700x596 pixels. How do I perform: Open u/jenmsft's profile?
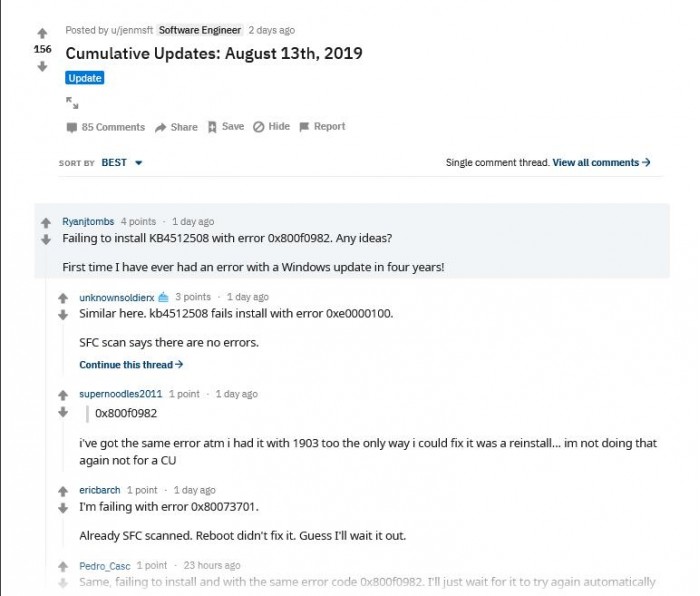[x=129, y=30]
